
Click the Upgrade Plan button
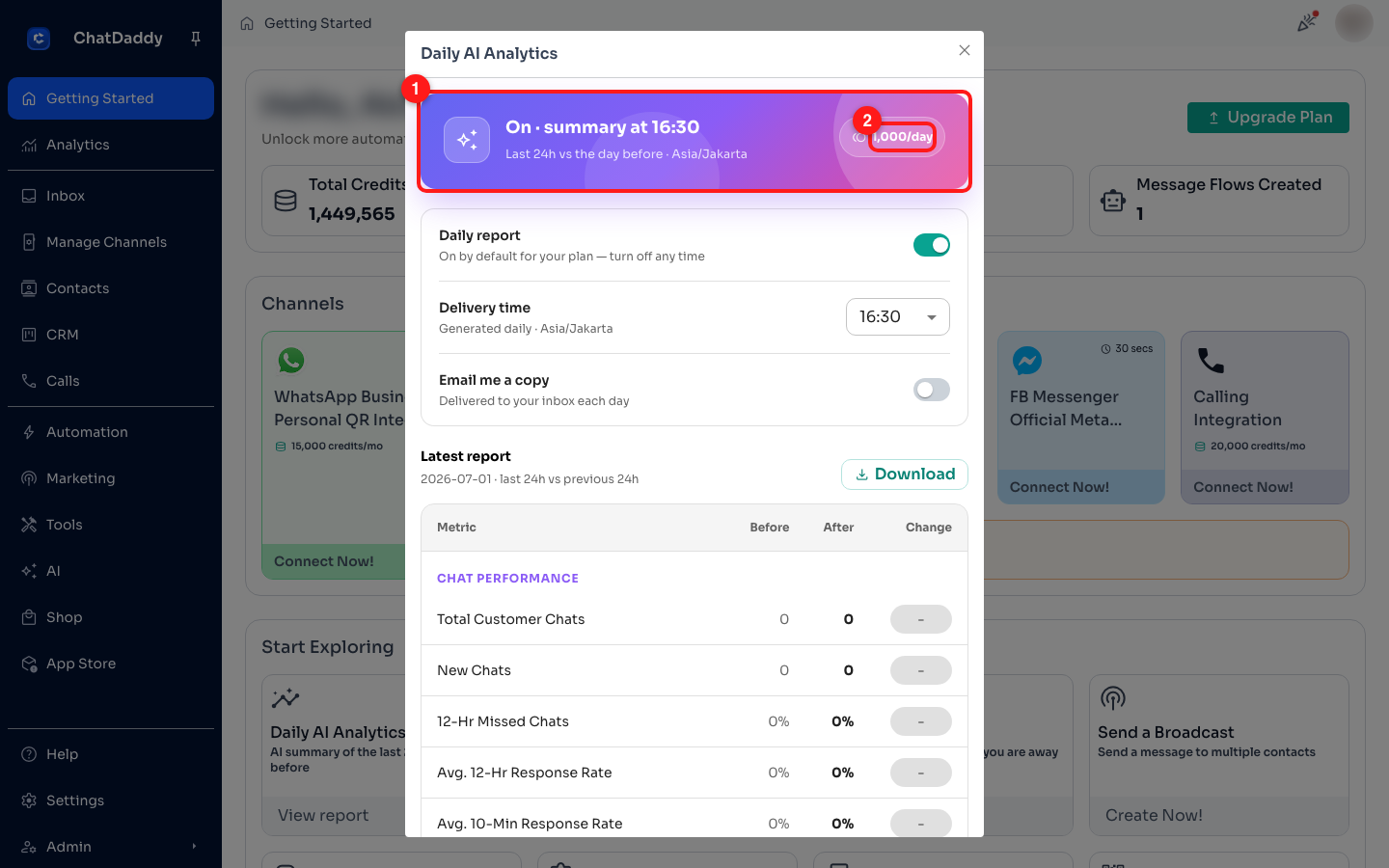1268,118
